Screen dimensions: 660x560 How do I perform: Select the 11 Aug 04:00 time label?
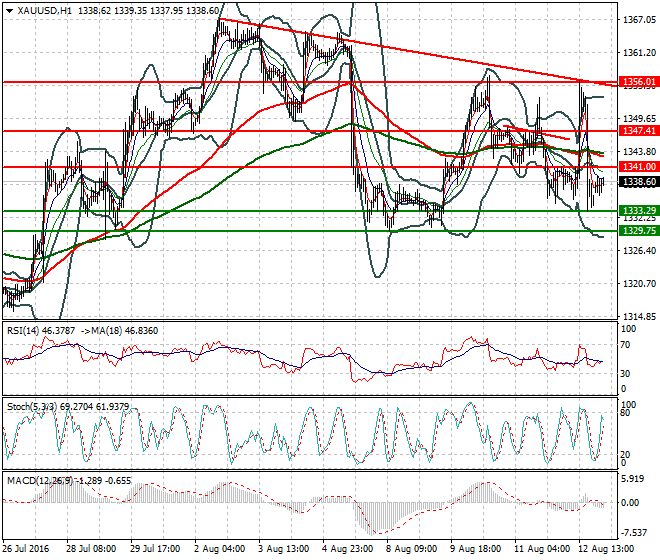point(542,549)
